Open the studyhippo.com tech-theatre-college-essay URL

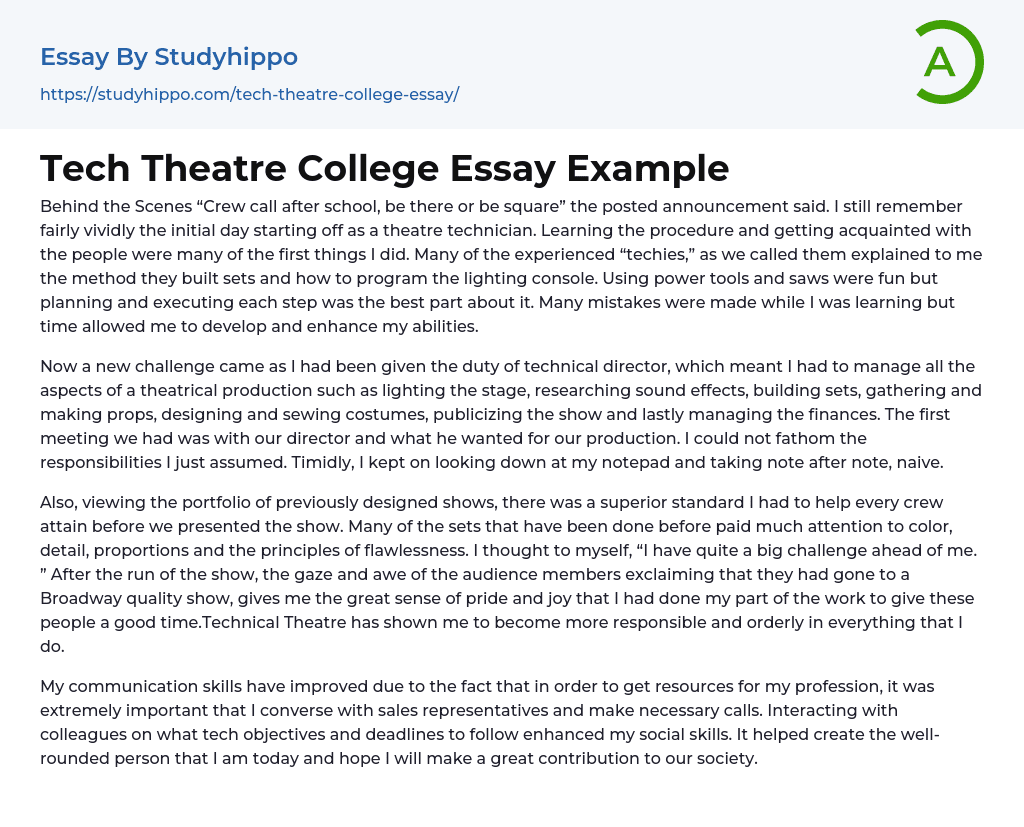[x=249, y=95]
